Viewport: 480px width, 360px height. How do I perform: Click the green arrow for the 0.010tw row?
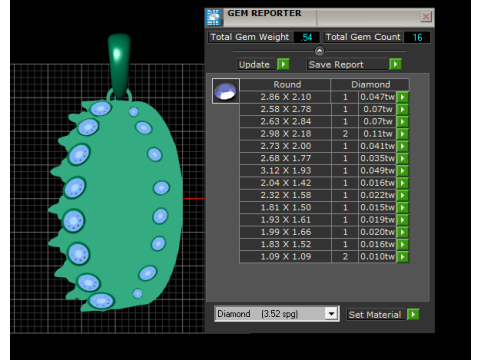[403, 257]
